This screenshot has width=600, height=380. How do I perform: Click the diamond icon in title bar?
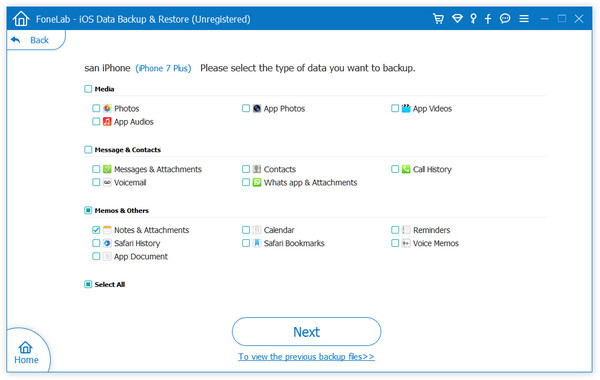point(457,18)
